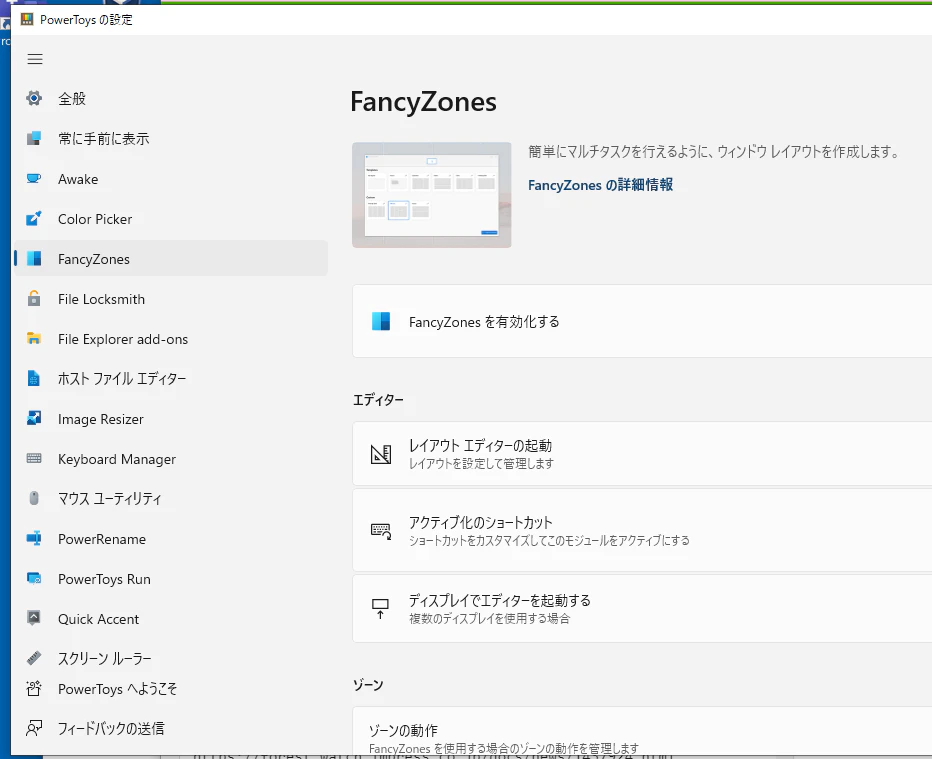The image size is (932, 759).
Task: Click the ゾーン section heading
Action: [x=368, y=685]
